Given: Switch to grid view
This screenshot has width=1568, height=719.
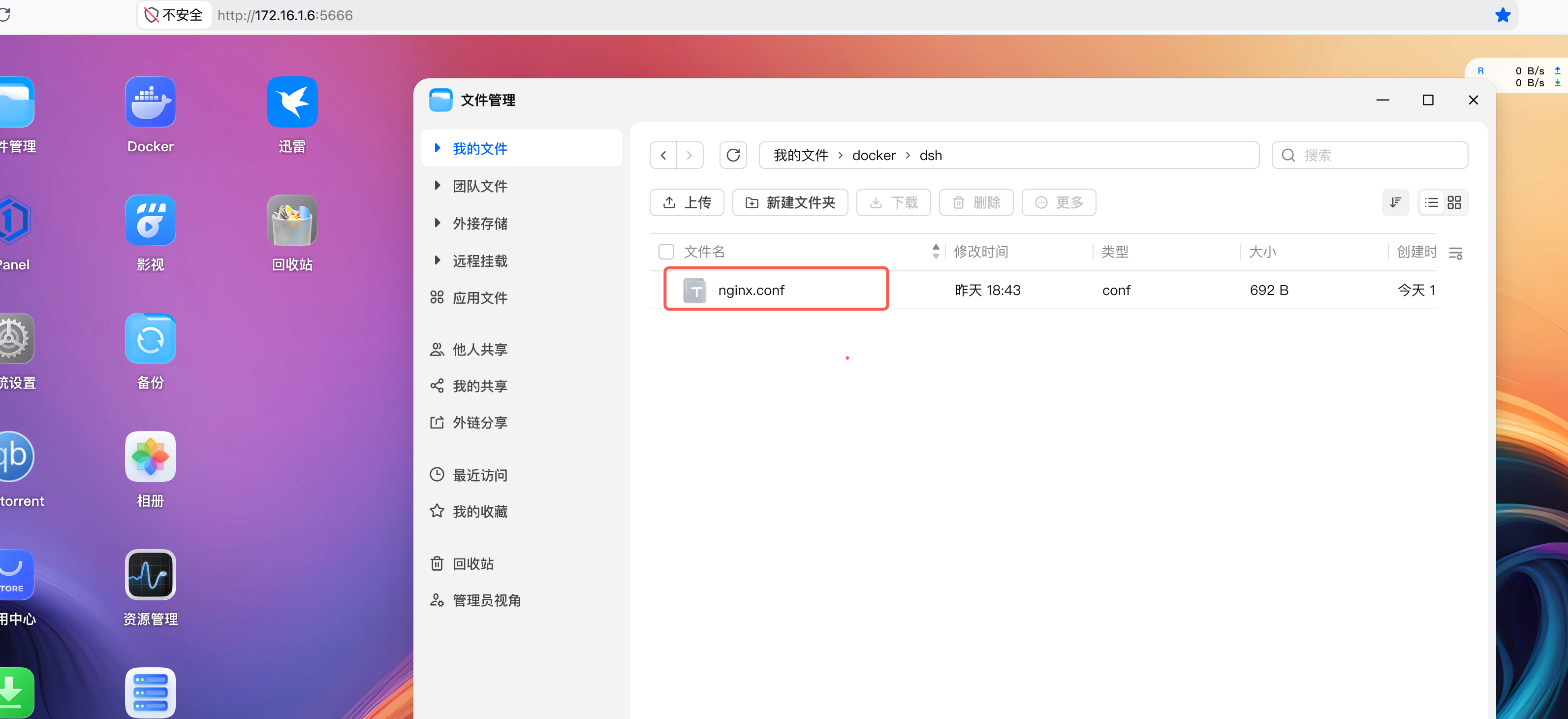Looking at the screenshot, I should click(x=1455, y=202).
